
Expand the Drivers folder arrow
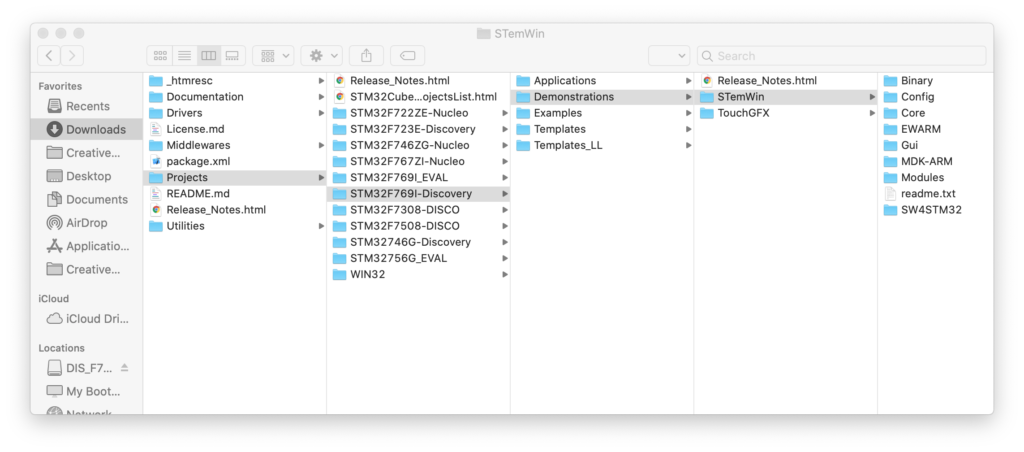point(320,113)
